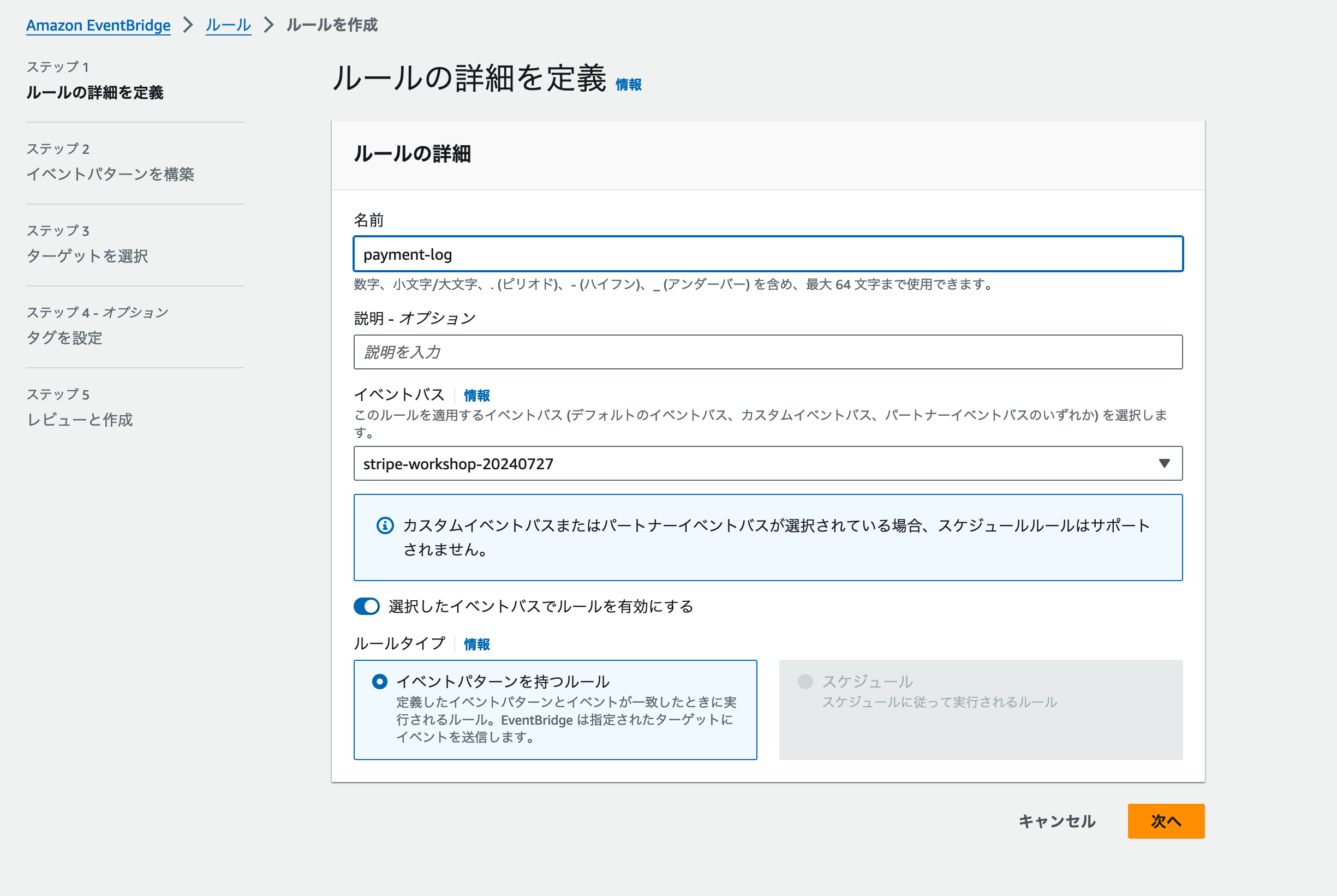Click the キャンセル button
Image resolution: width=1337 pixels, height=896 pixels.
[x=1057, y=821]
